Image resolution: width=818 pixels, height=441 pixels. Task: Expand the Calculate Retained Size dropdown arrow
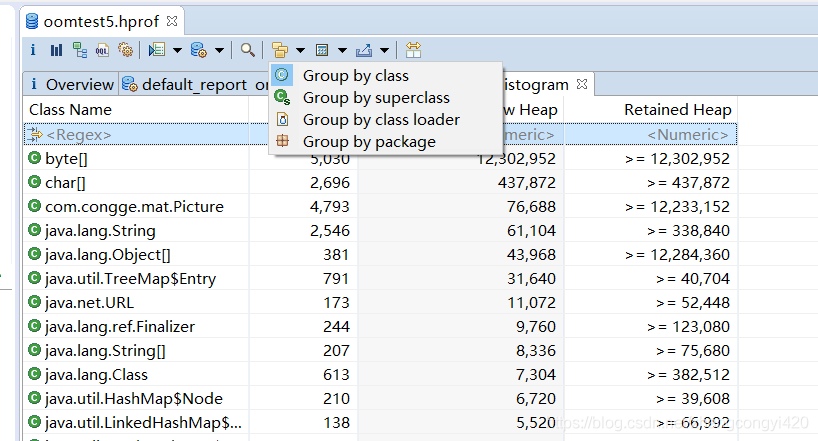pos(342,50)
